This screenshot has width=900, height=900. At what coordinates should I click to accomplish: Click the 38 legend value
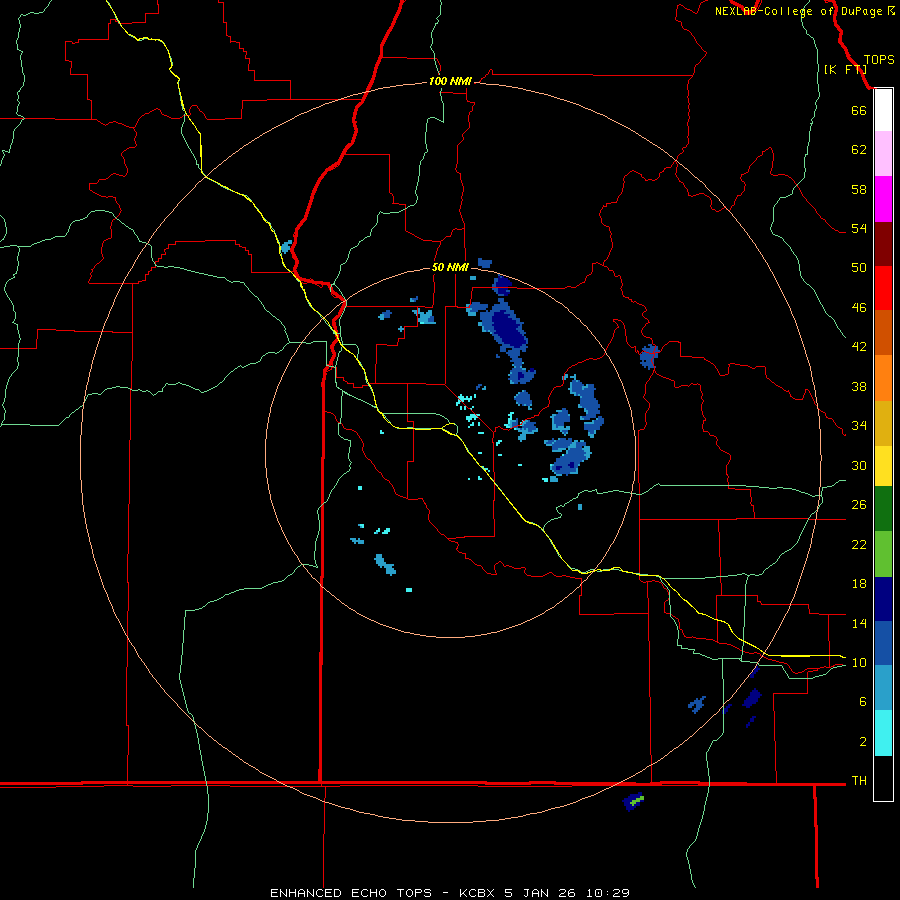859,386
